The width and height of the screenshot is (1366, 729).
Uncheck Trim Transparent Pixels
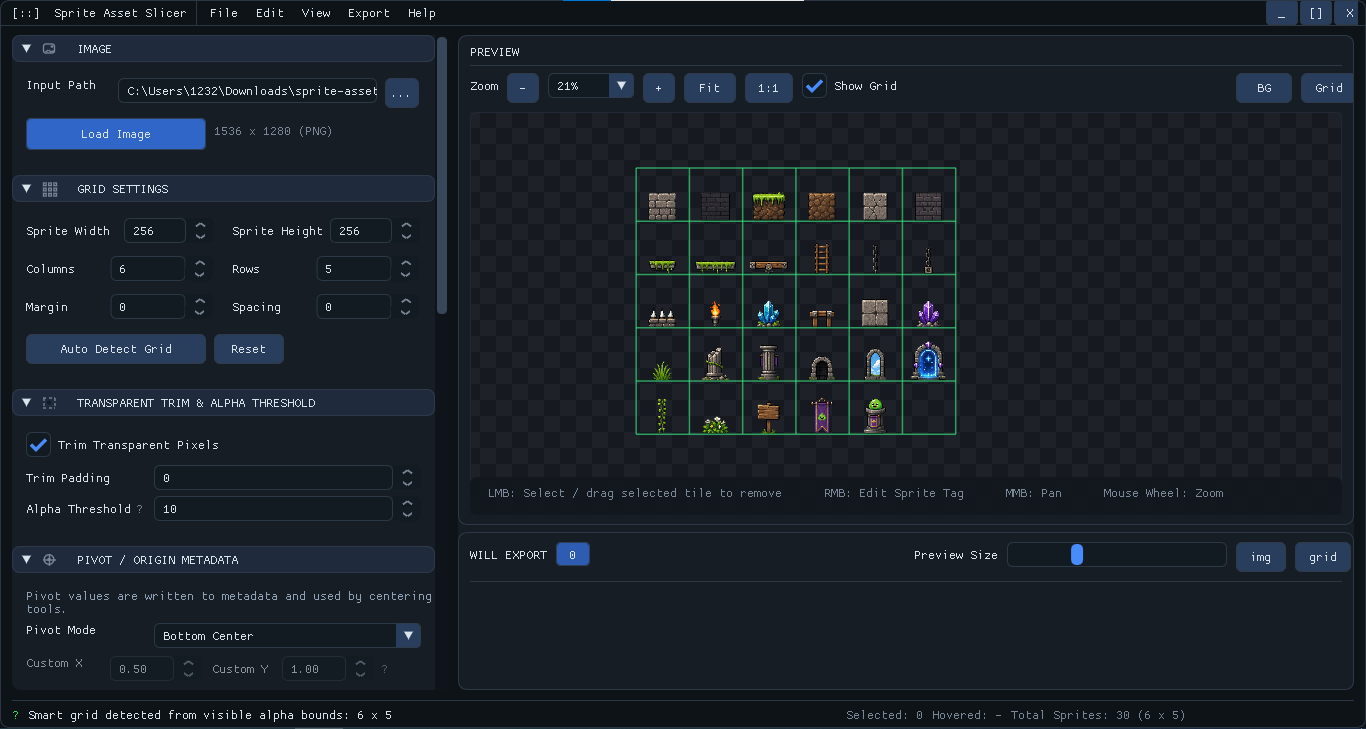coord(39,445)
